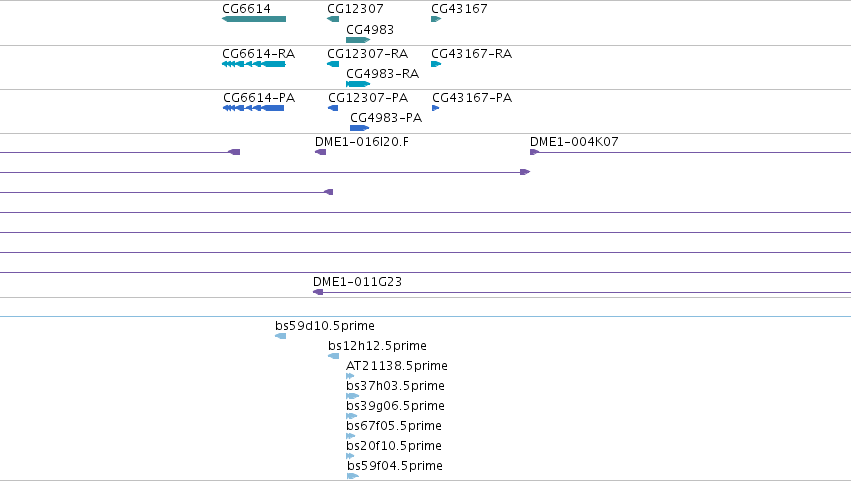Click the bs20f10.5prime label
Screen dimensions: 851x481
394,446
